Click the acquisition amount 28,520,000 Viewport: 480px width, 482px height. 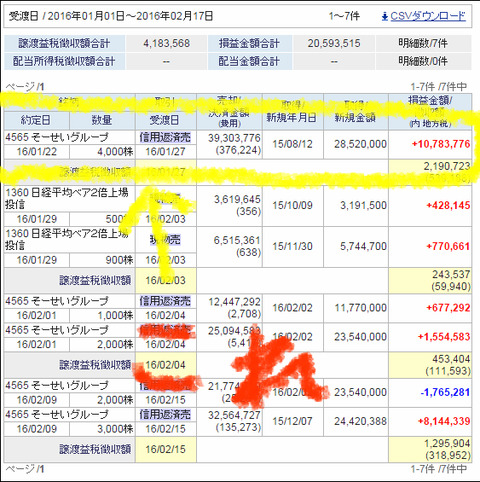coord(360,144)
